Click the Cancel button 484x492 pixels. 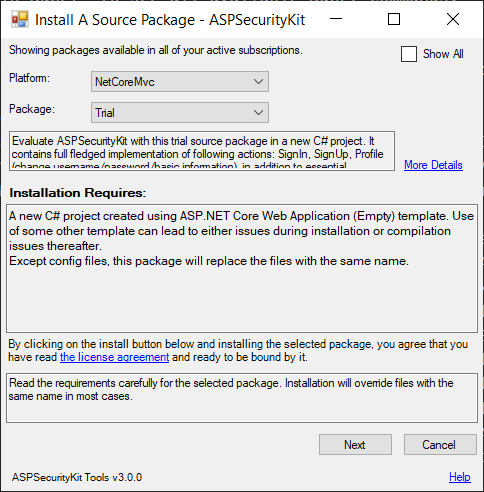click(x=440, y=445)
